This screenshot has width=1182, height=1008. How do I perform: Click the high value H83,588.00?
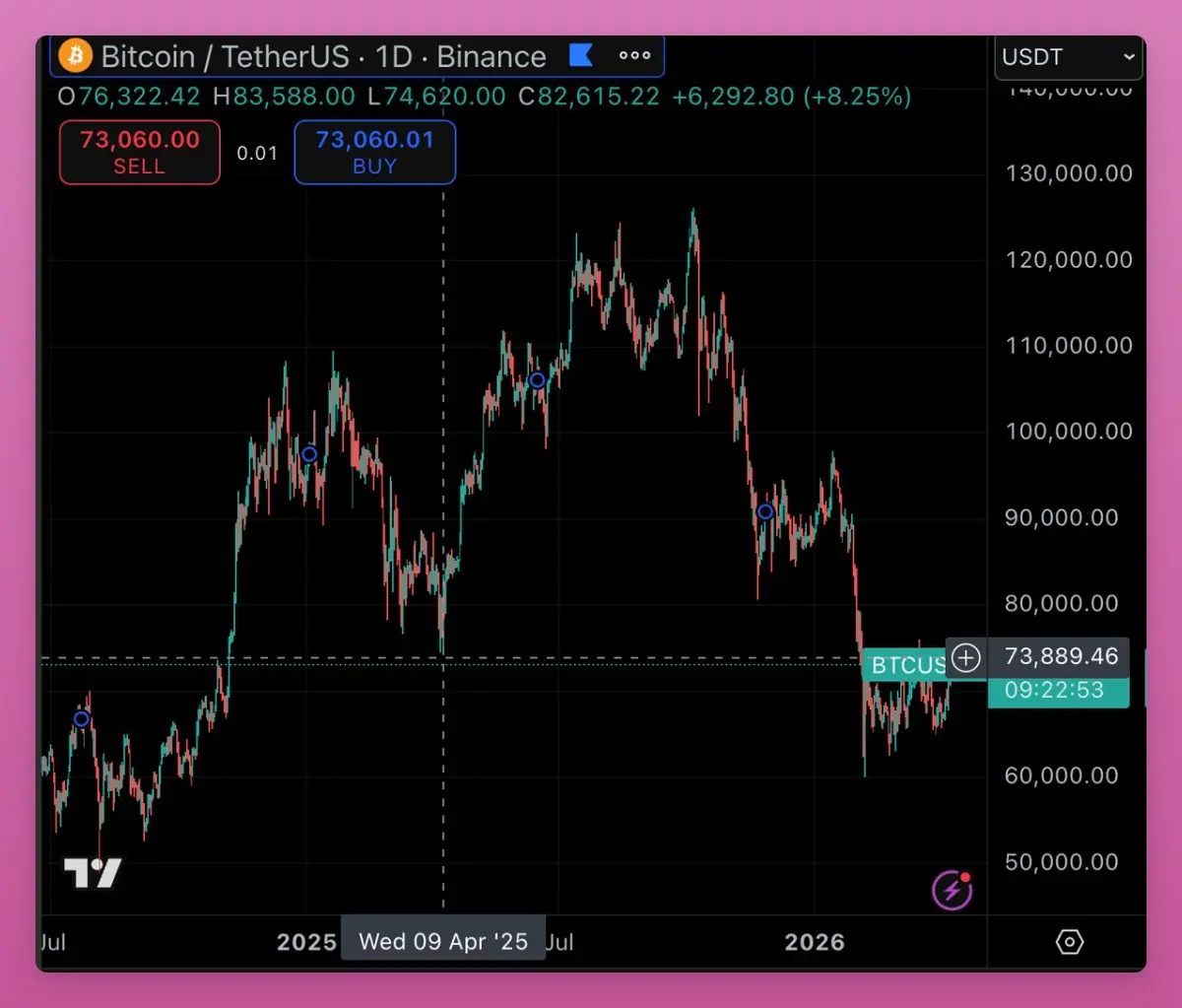coord(284,97)
